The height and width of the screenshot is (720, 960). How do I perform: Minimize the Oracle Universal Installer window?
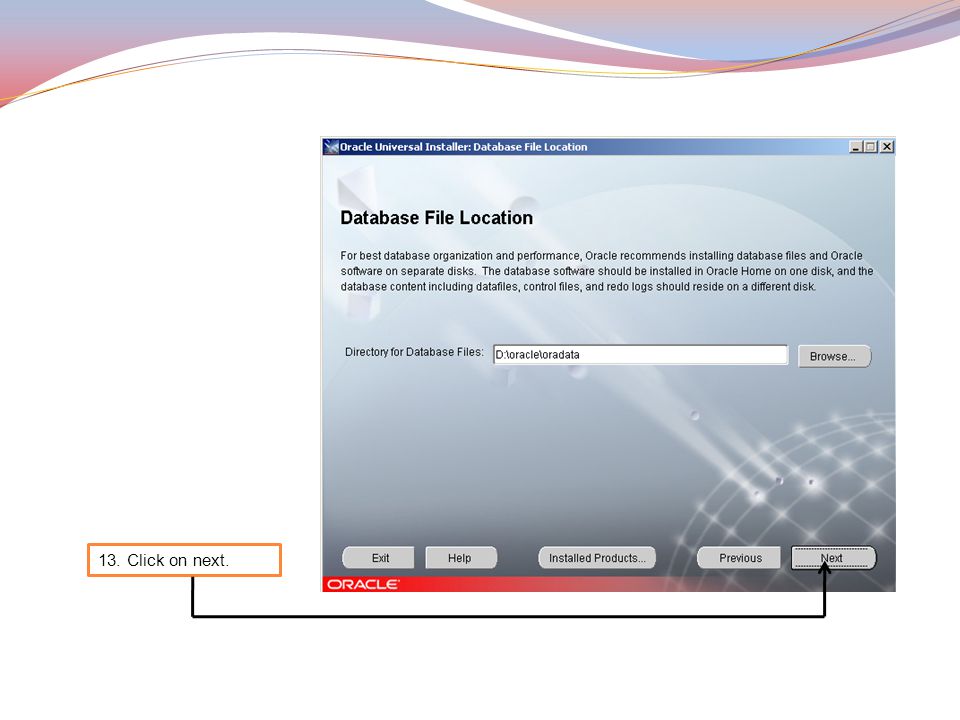[856, 147]
